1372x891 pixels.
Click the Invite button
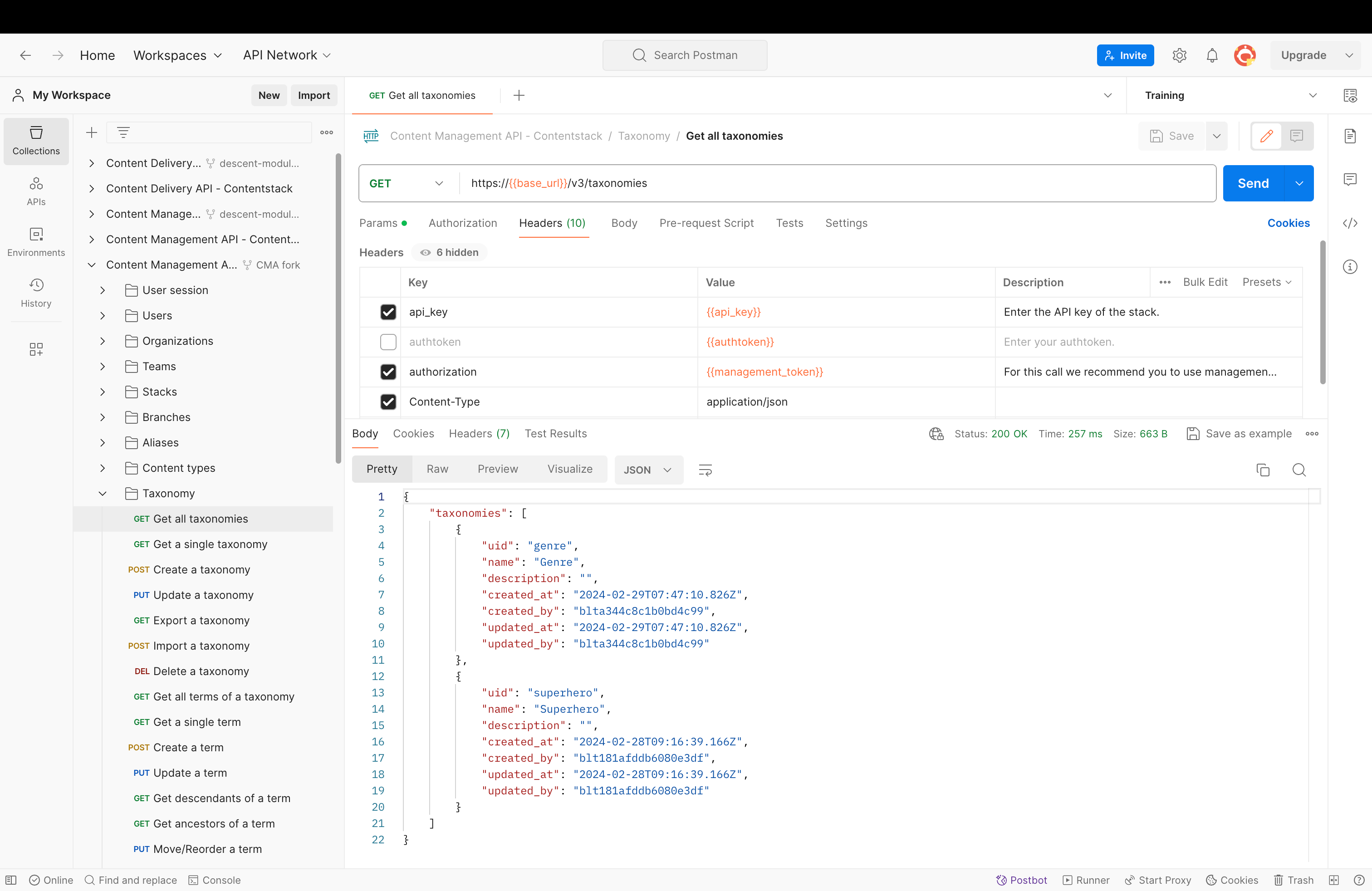1125,55
